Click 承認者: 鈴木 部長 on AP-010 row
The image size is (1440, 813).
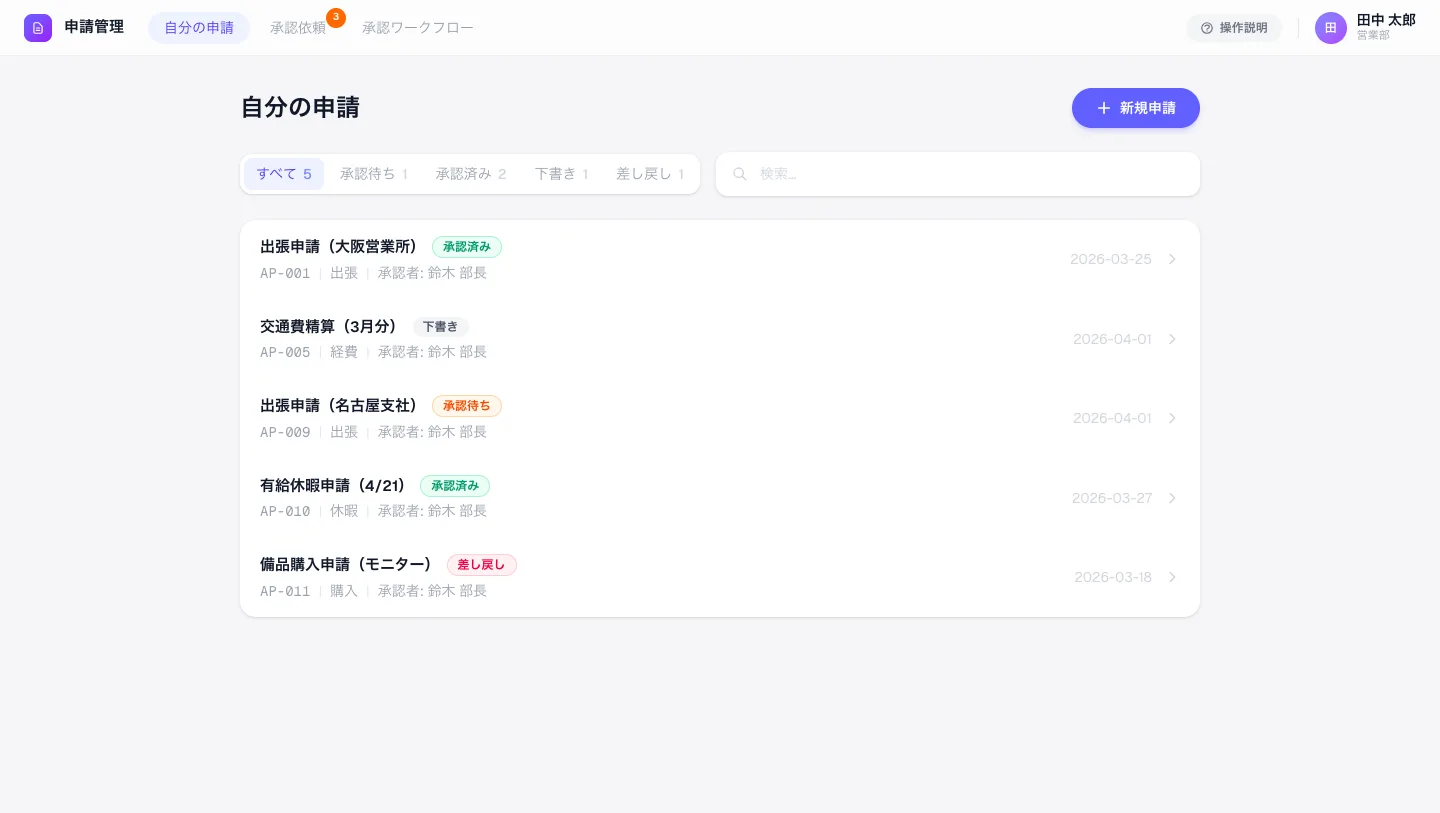(x=432, y=511)
